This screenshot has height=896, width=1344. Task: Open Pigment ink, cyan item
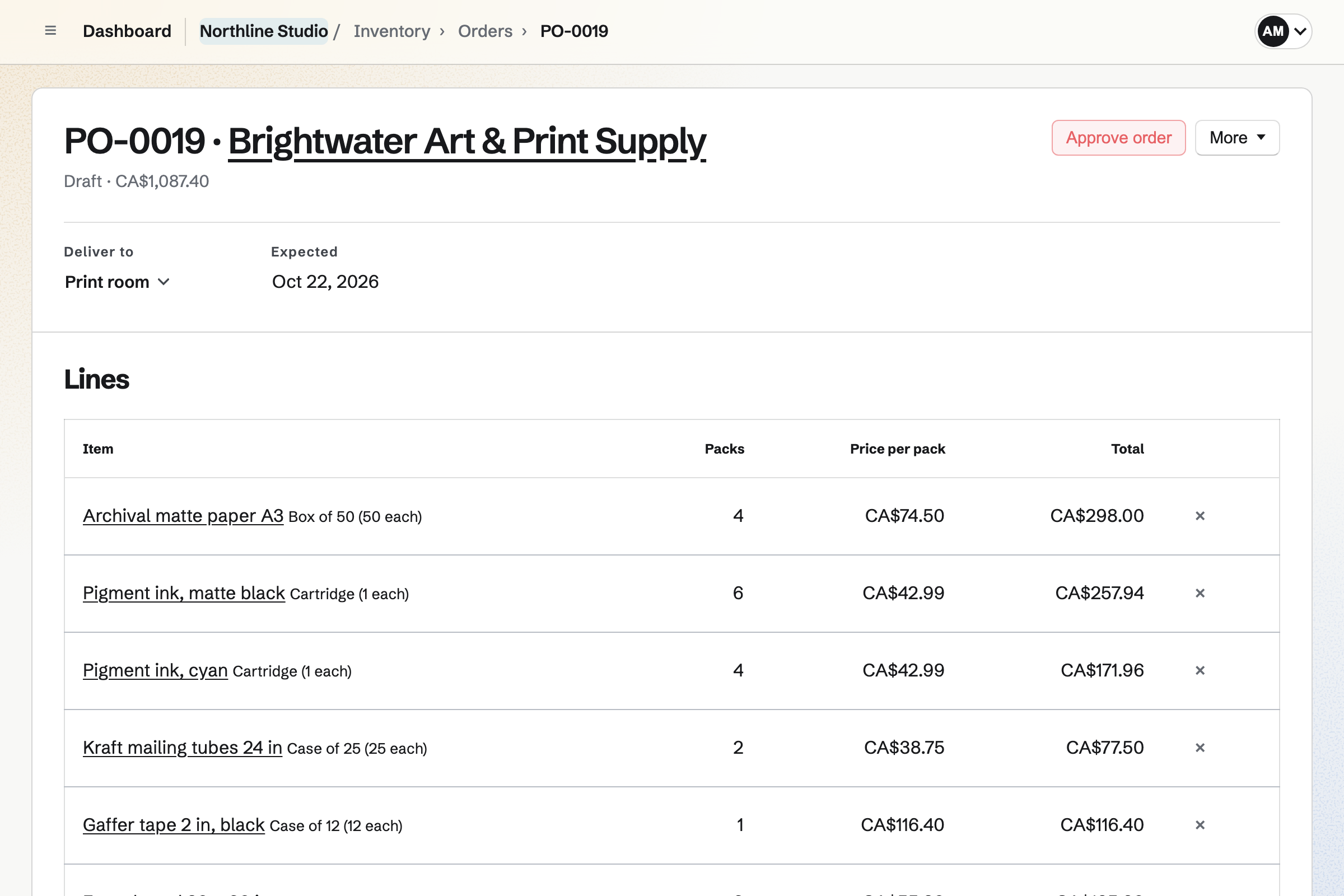click(156, 670)
